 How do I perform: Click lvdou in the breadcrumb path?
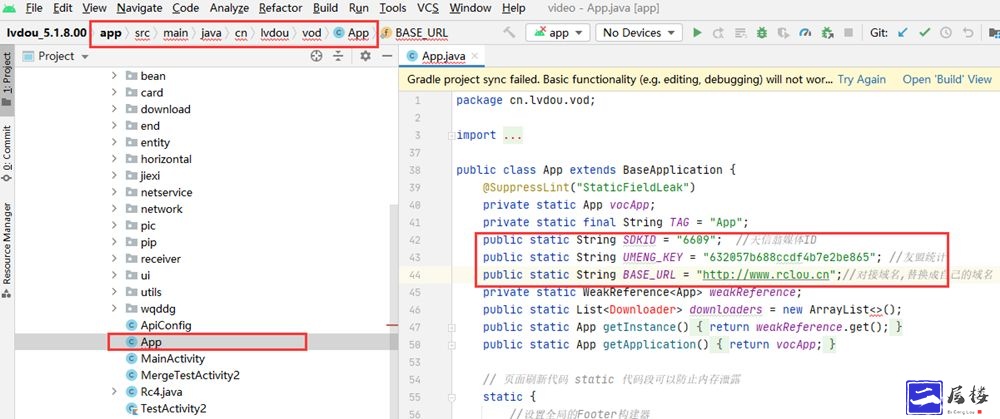[x=274, y=33]
